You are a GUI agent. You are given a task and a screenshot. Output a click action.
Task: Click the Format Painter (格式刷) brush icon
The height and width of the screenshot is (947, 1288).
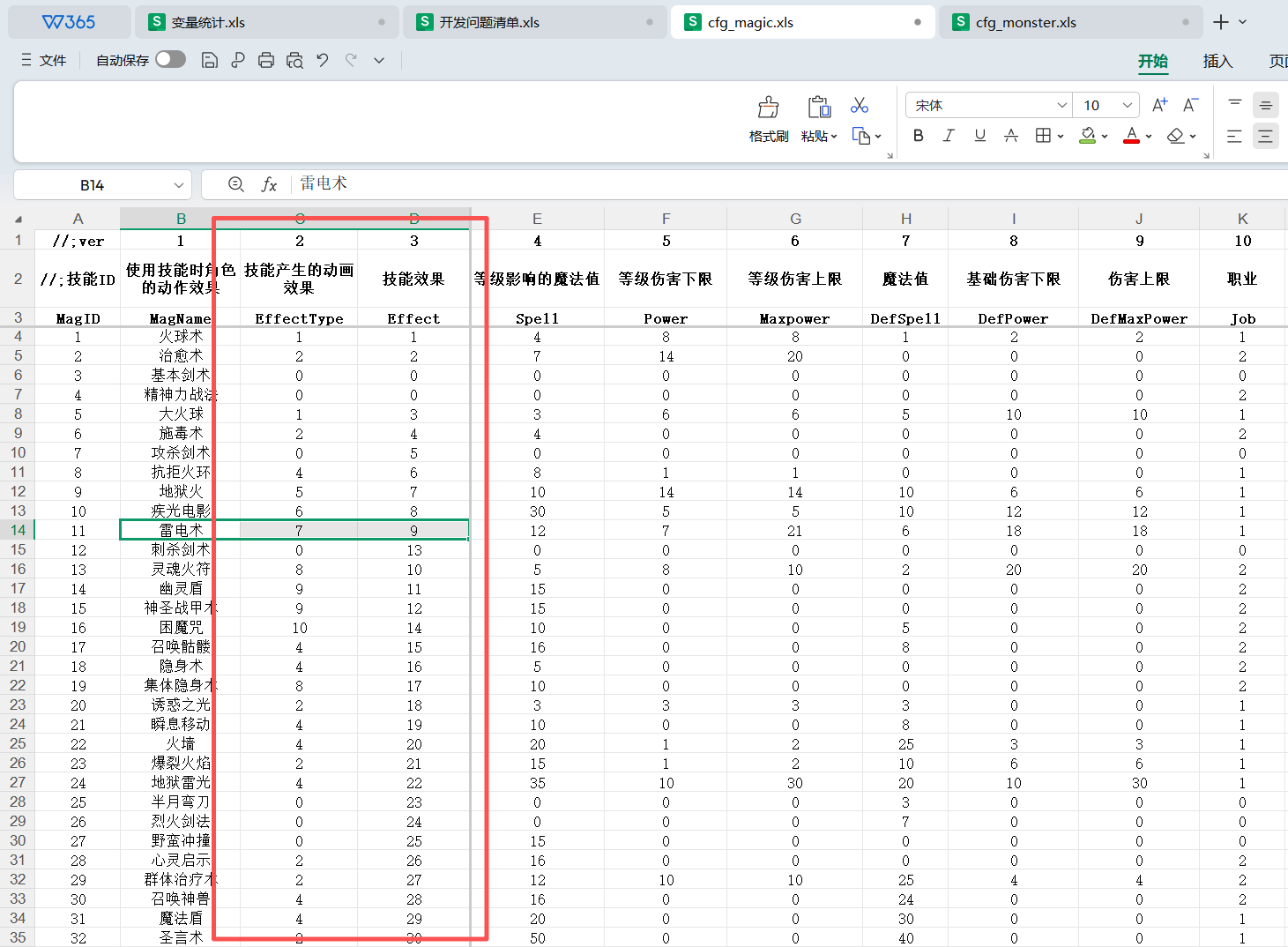pos(768,108)
